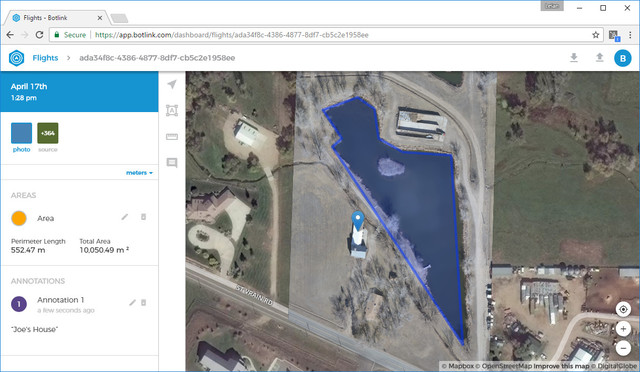Screen dimensions: 640x372
Task: Select the ruler distance tool
Action: (x=172, y=137)
